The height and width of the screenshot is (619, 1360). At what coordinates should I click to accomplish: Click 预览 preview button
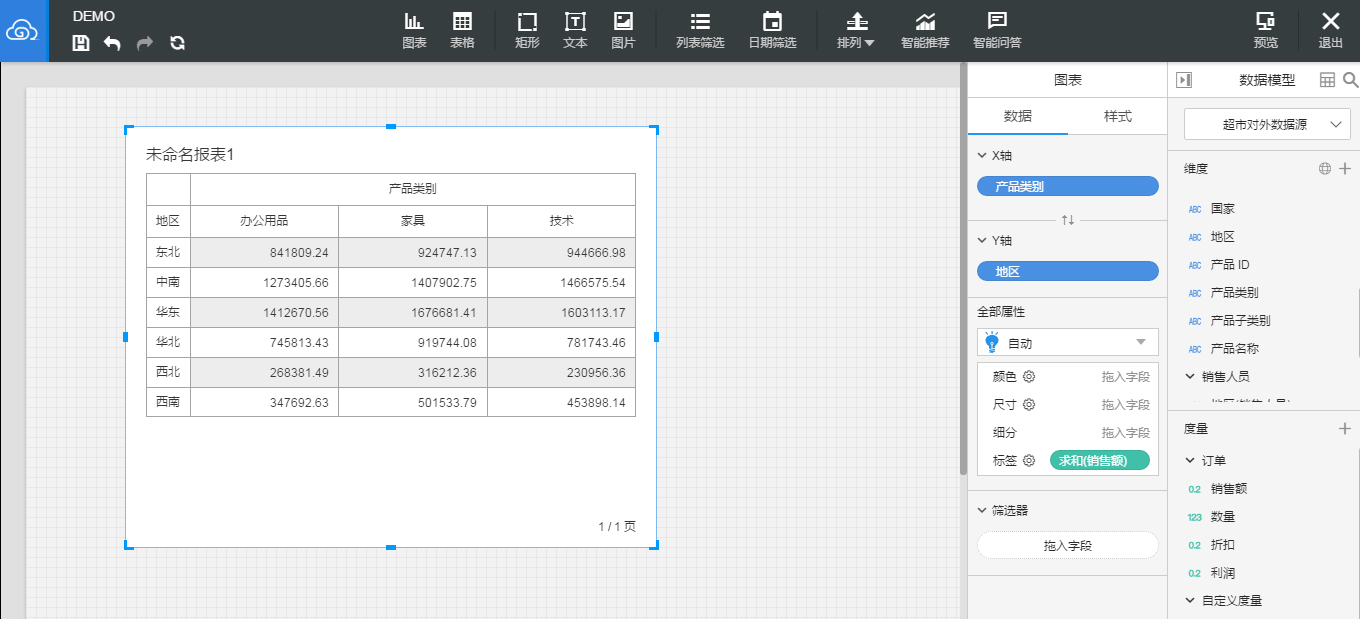point(1266,31)
